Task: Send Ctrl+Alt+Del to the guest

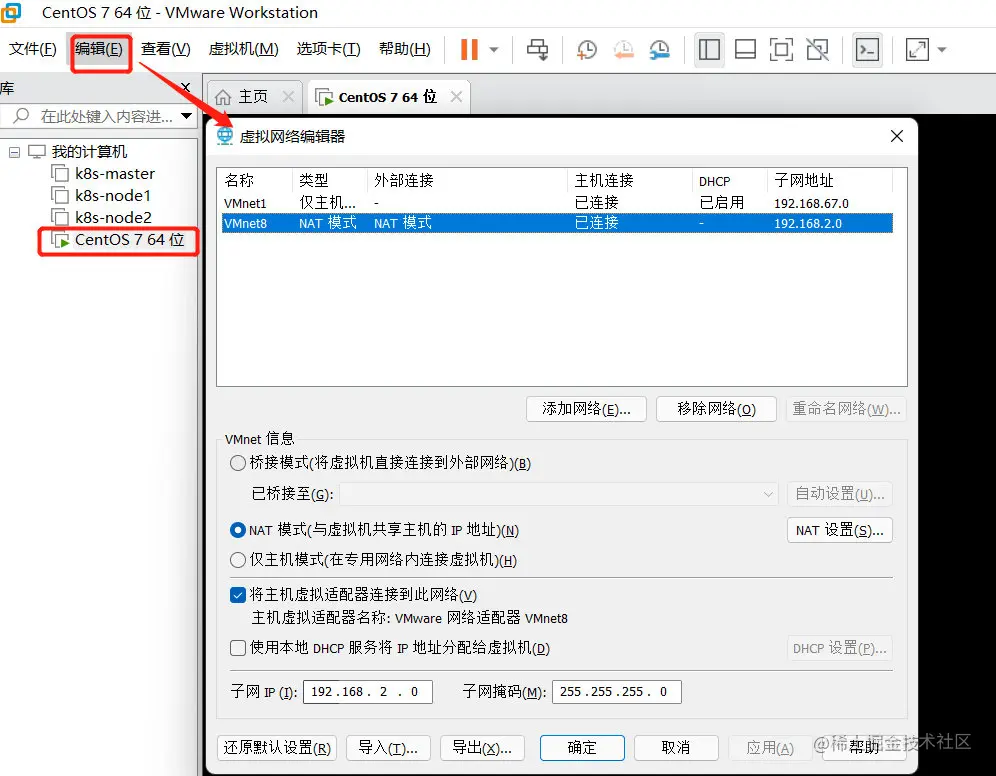Action: tap(539, 49)
